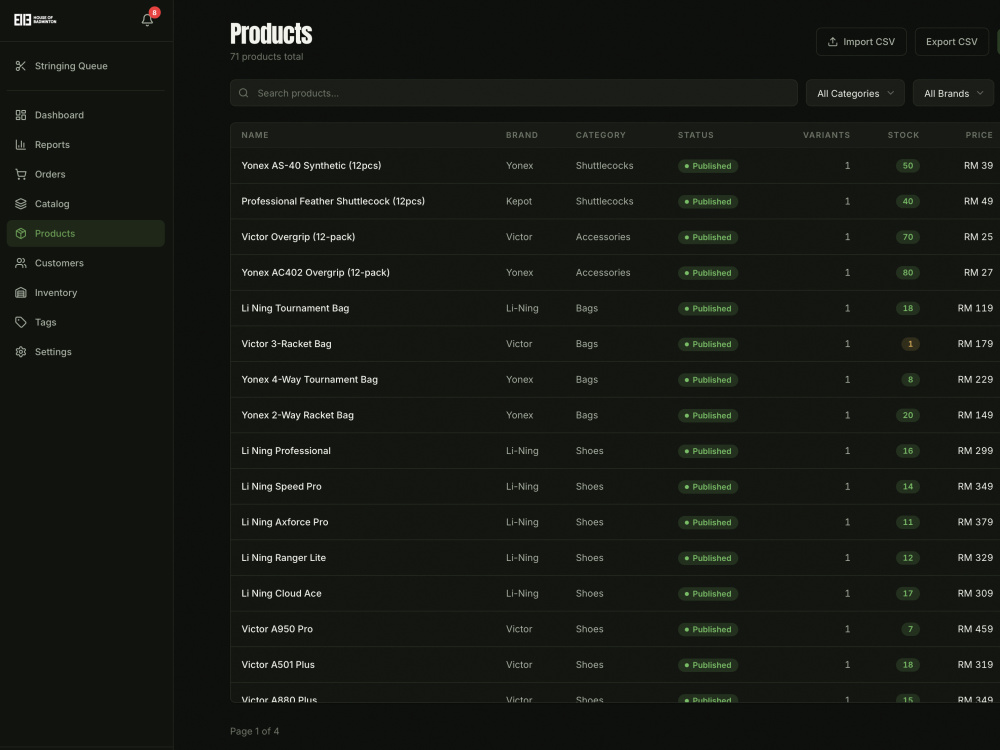Screen dimensions: 1000x750
Task: Open the Catalog section
Action: pyautogui.click(x=85, y=204)
